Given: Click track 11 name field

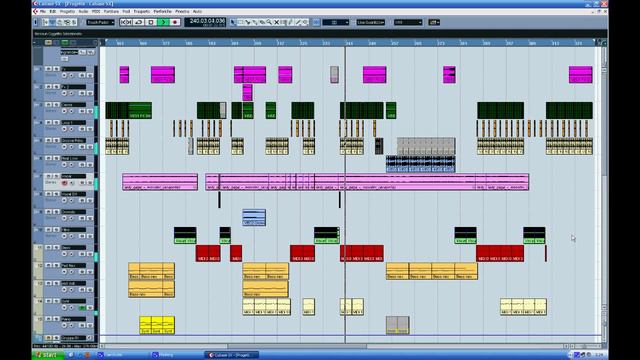Looking at the screenshot, I should (x=73, y=247).
